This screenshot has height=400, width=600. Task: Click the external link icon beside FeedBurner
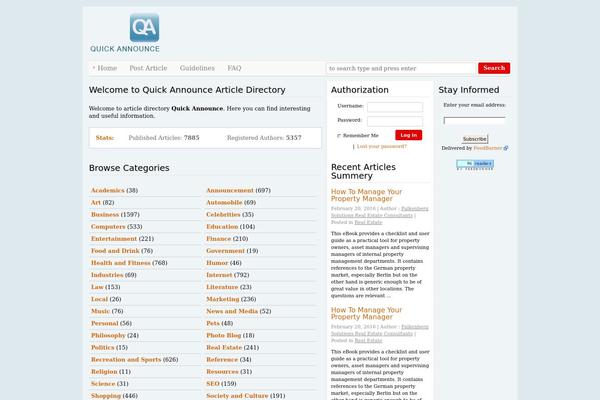click(506, 148)
